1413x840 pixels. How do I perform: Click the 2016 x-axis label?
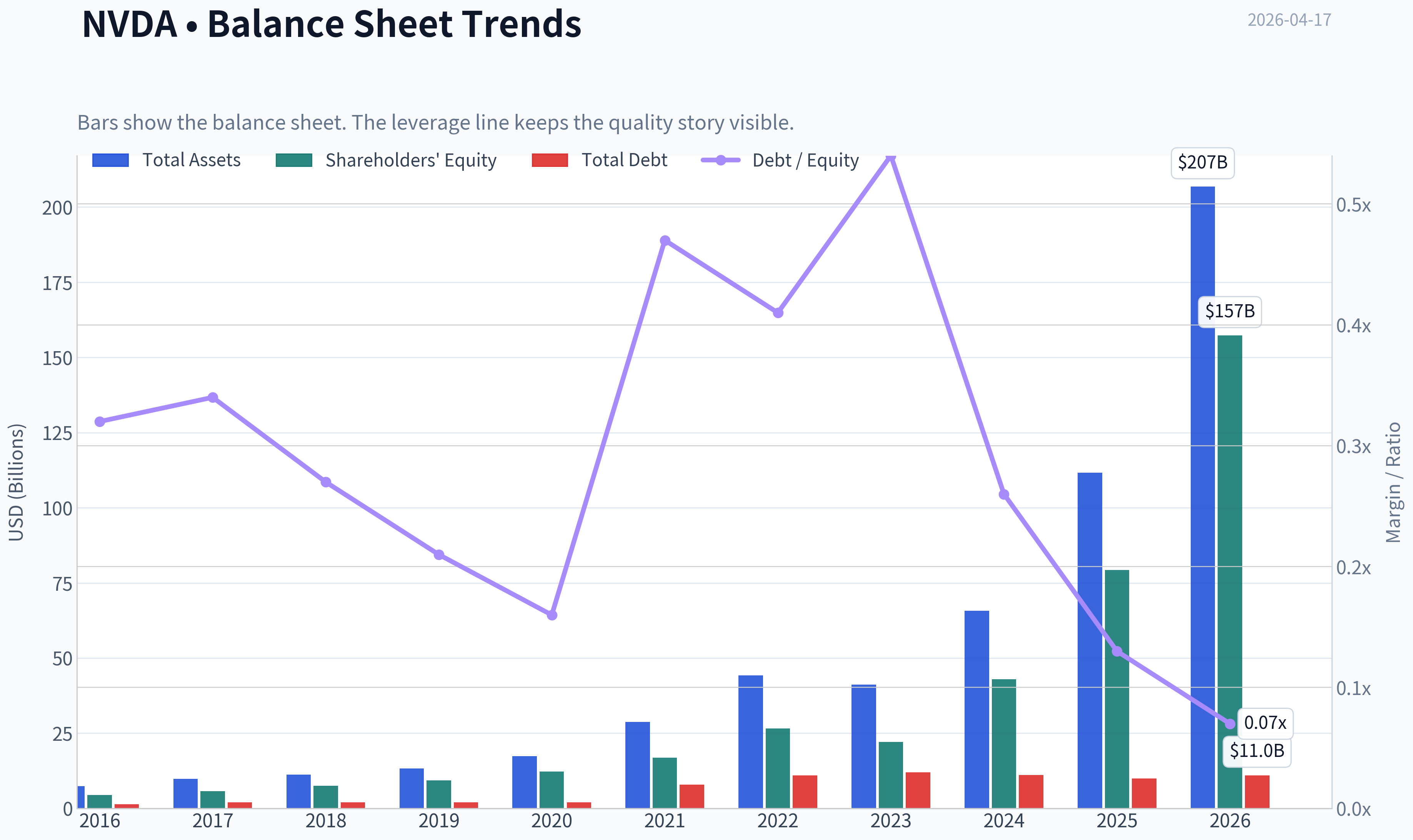click(100, 821)
